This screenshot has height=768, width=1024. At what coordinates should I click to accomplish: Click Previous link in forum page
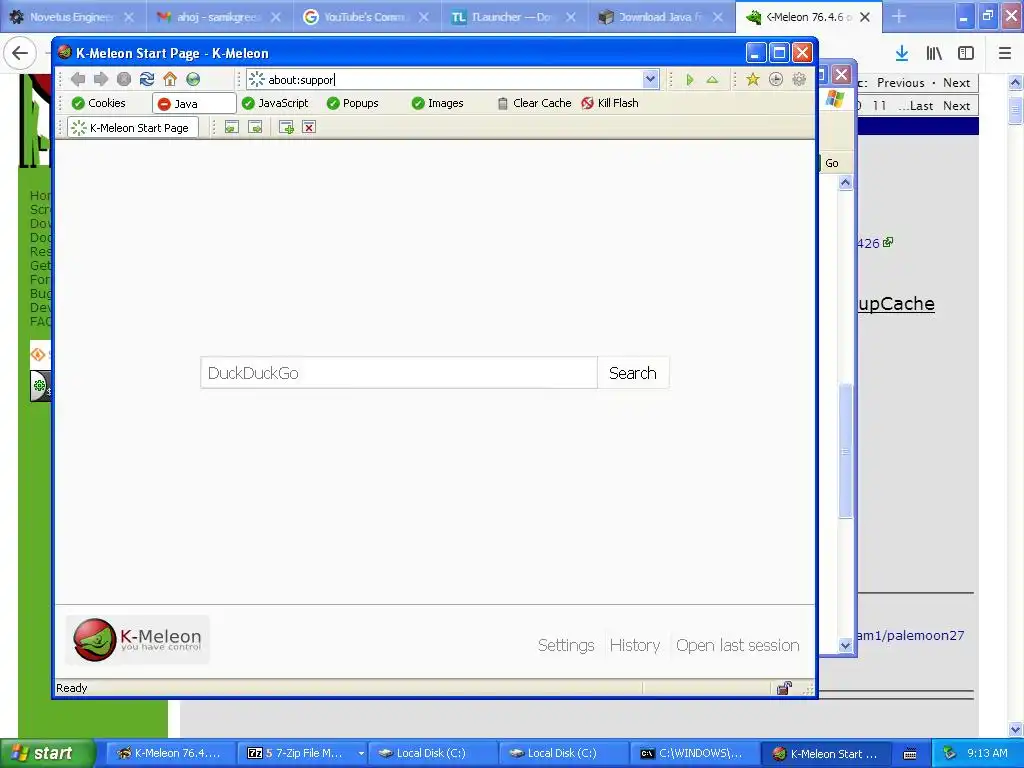(x=901, y=83)
